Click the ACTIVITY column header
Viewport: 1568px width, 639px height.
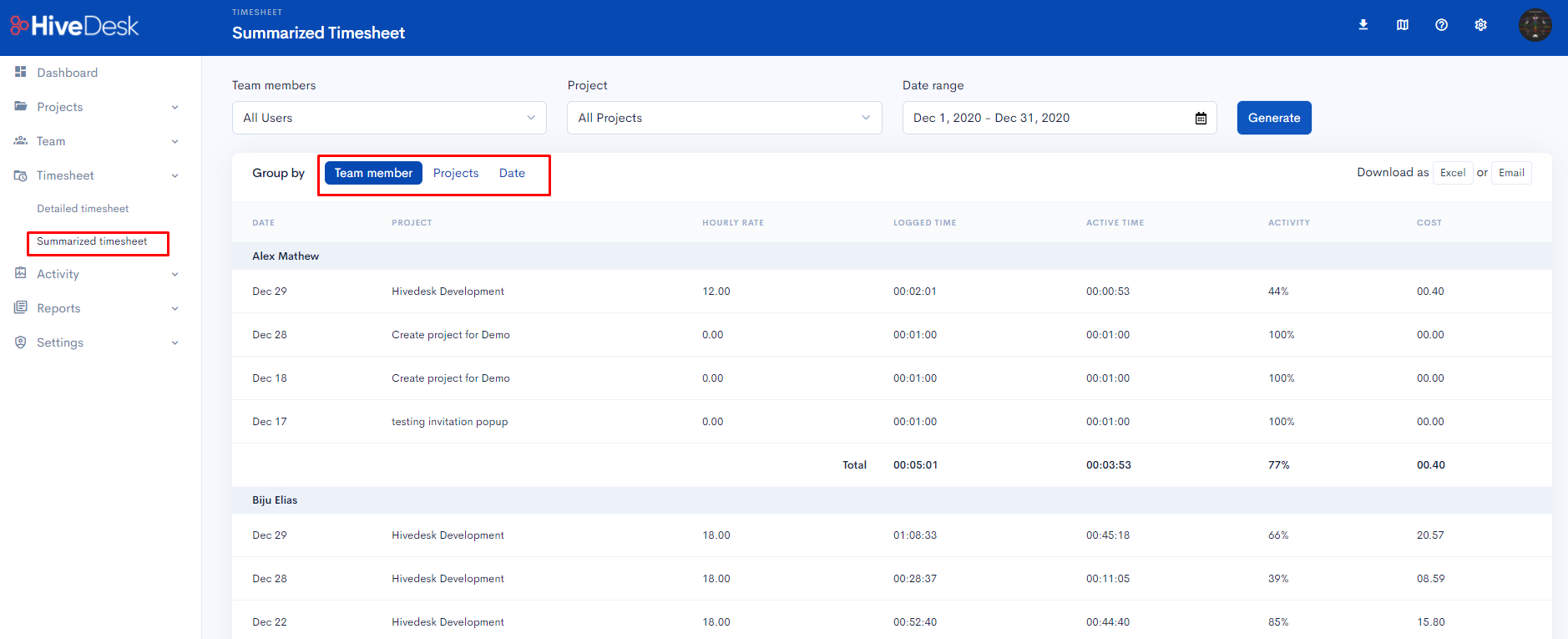point(1289,223)
